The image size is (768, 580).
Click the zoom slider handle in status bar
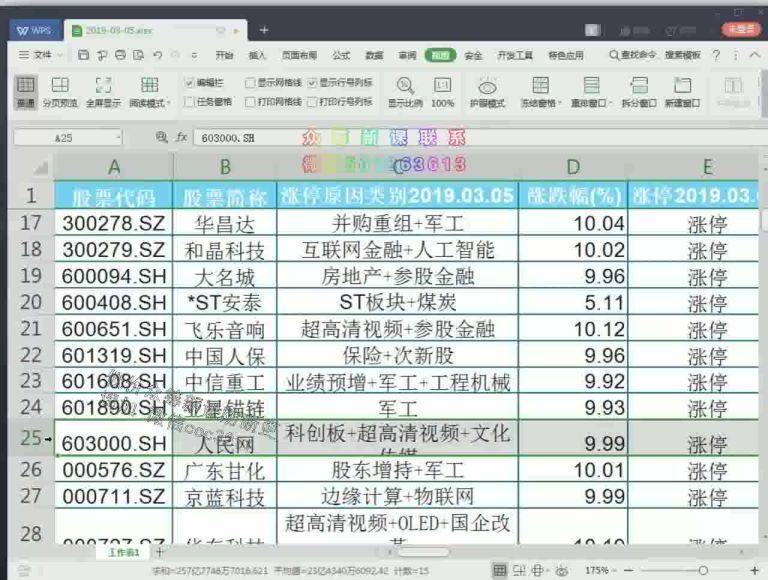703,570
